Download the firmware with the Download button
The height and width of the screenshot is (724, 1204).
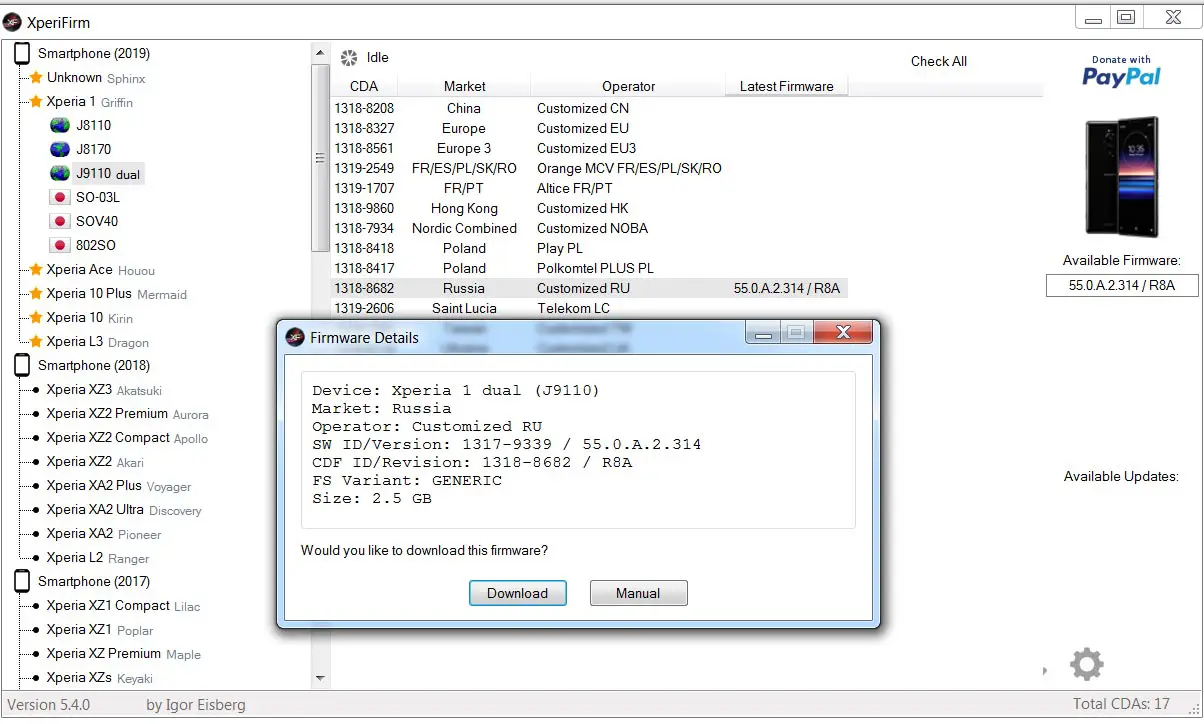coord(518,593)
